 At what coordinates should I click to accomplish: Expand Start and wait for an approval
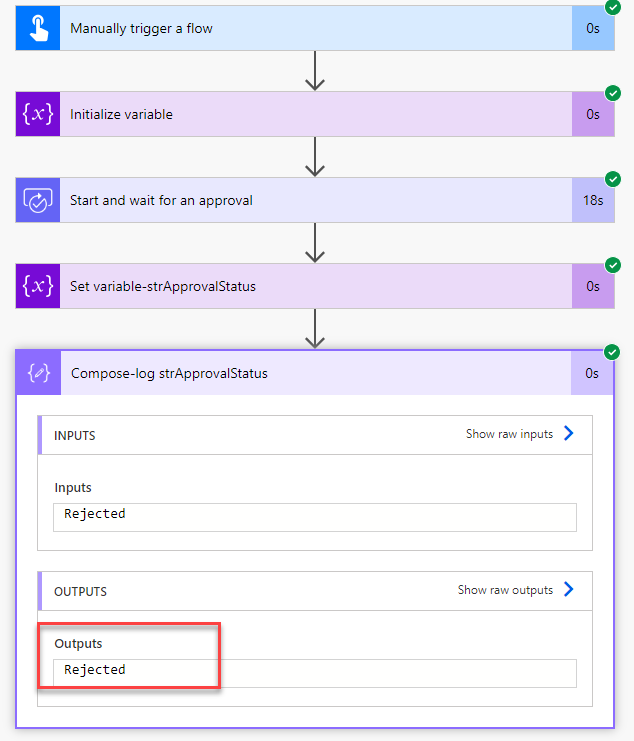300,200
